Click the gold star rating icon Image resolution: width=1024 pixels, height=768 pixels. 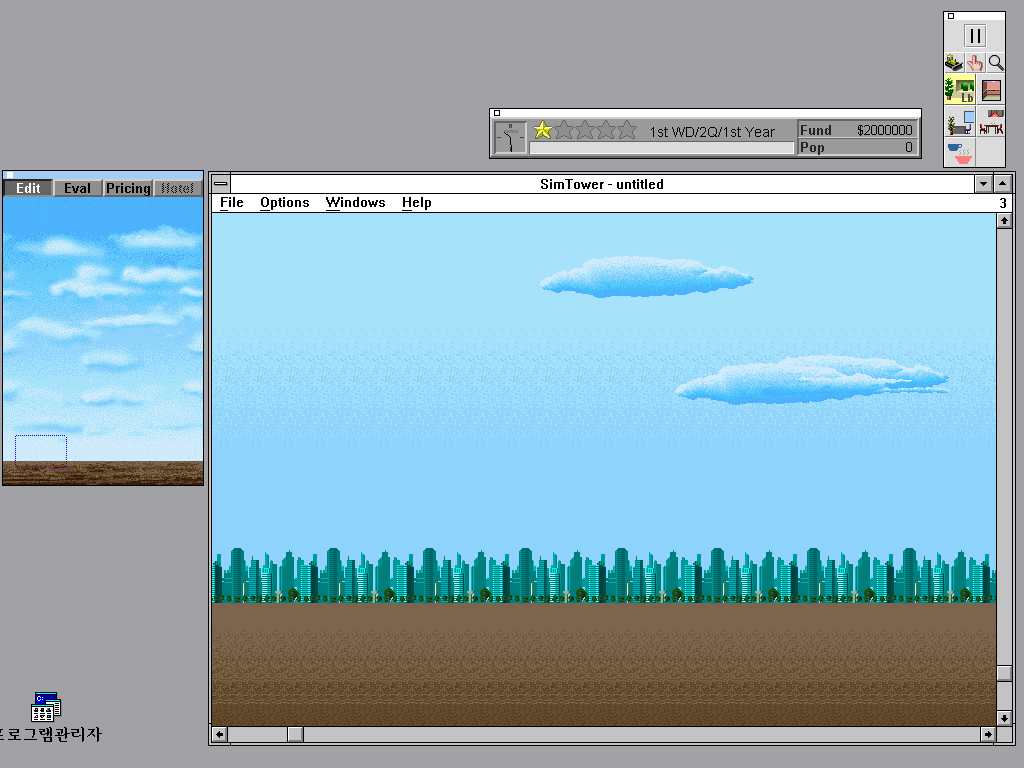543,130
